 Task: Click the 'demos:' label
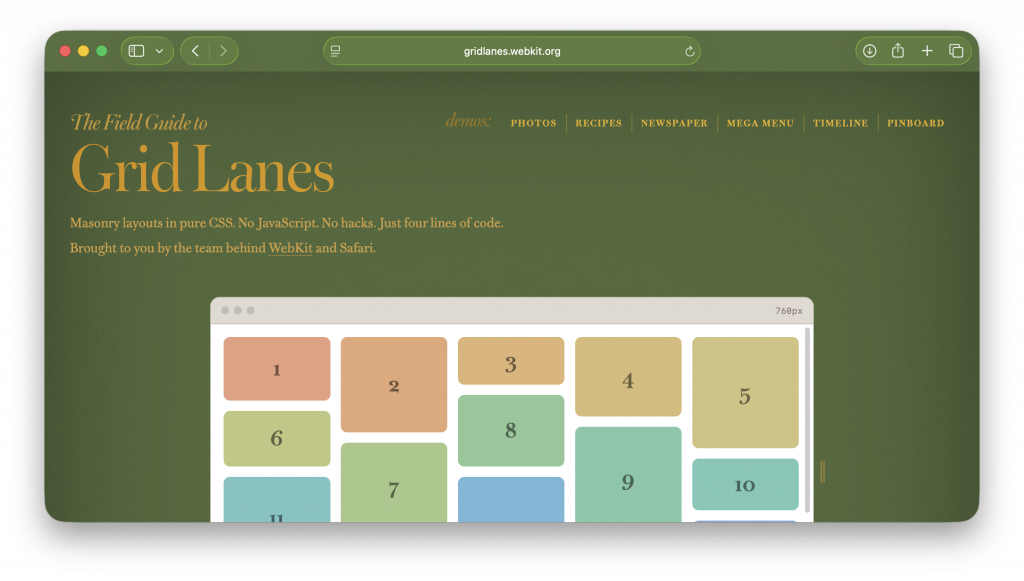click(468, 121)
